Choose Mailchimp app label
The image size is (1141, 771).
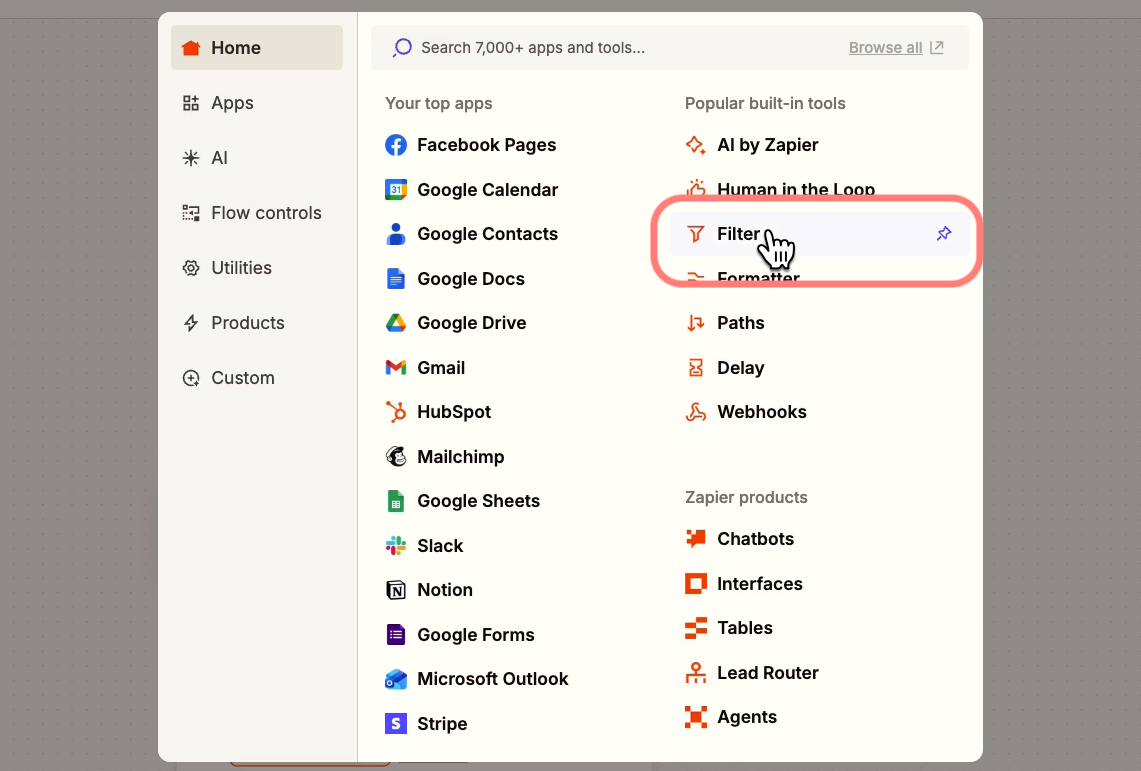tap(461, 457)
